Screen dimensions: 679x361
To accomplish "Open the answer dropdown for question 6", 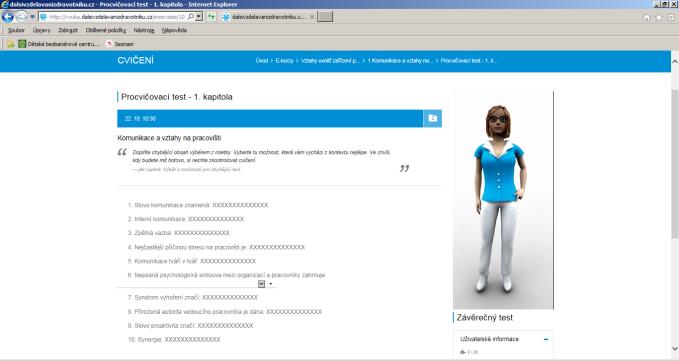I will point(261,284).
